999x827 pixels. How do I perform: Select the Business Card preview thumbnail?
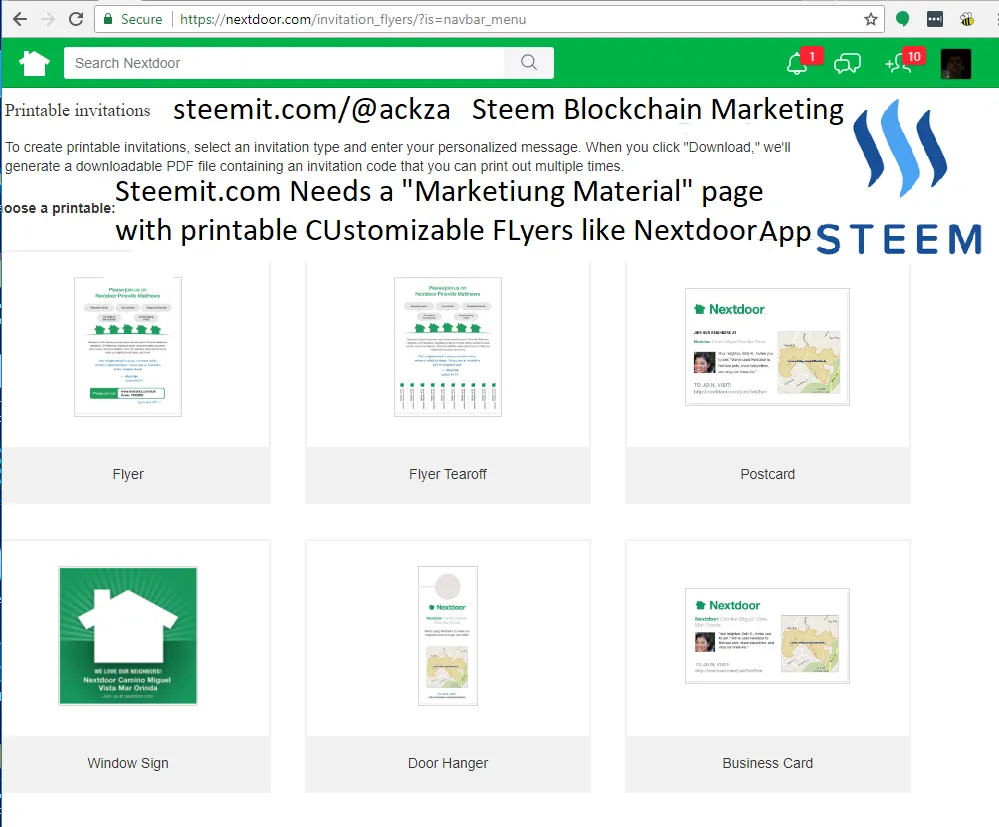coord(767,636)
